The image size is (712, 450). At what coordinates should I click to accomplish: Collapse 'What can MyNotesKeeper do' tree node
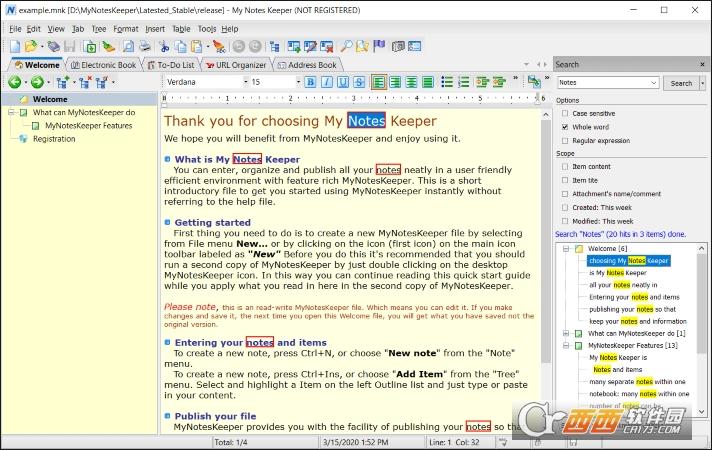tap(12, 113)
